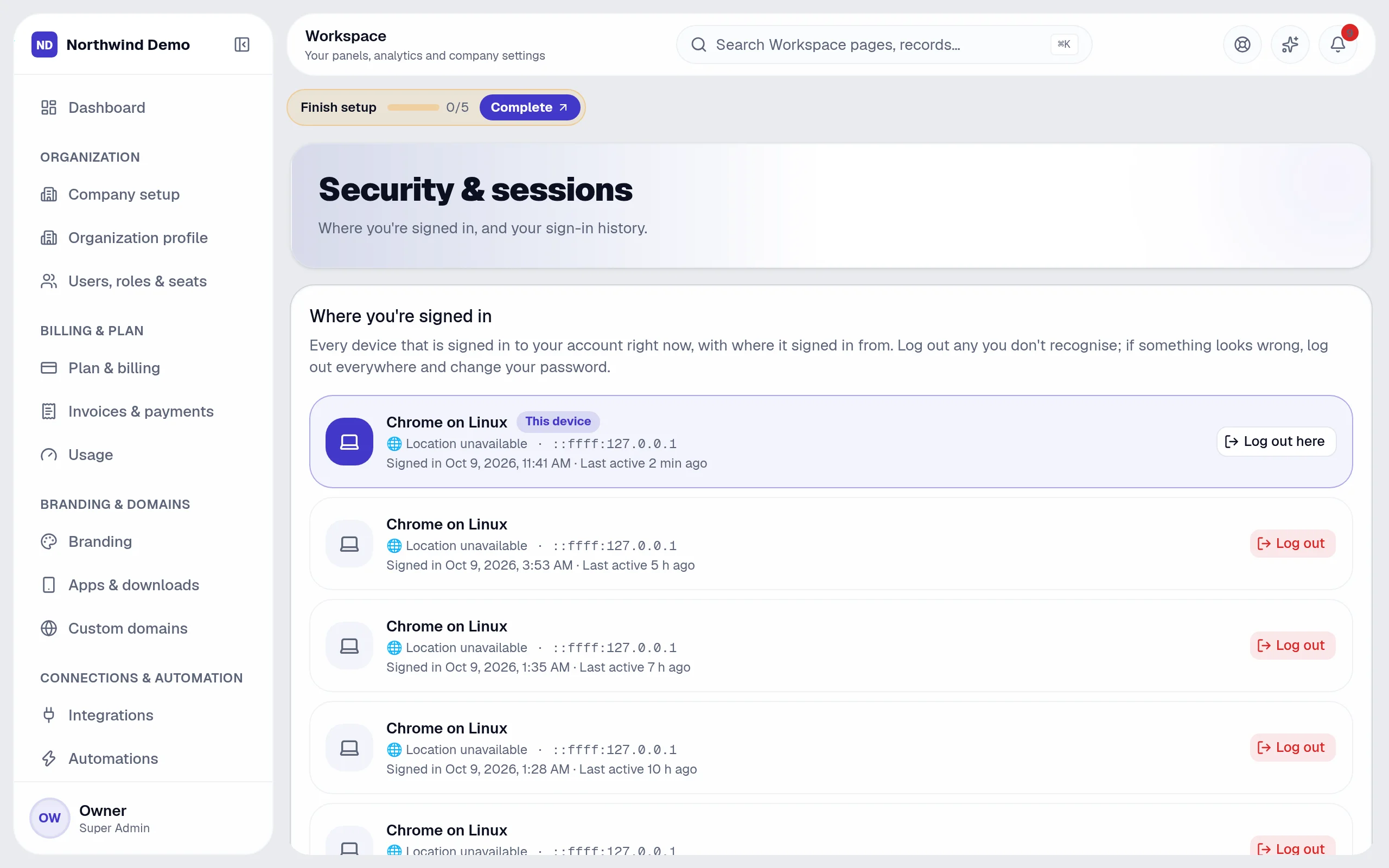The height and width of the screenshot is (868, 1389).
Task: Click the Northwind Demo workspace name
Action: (x=128, y=45)
